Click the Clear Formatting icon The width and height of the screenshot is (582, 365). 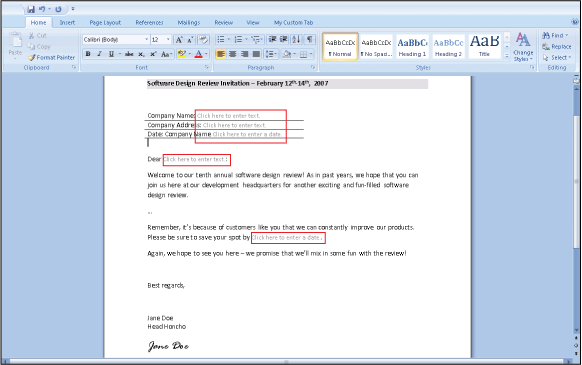[203, 39]
